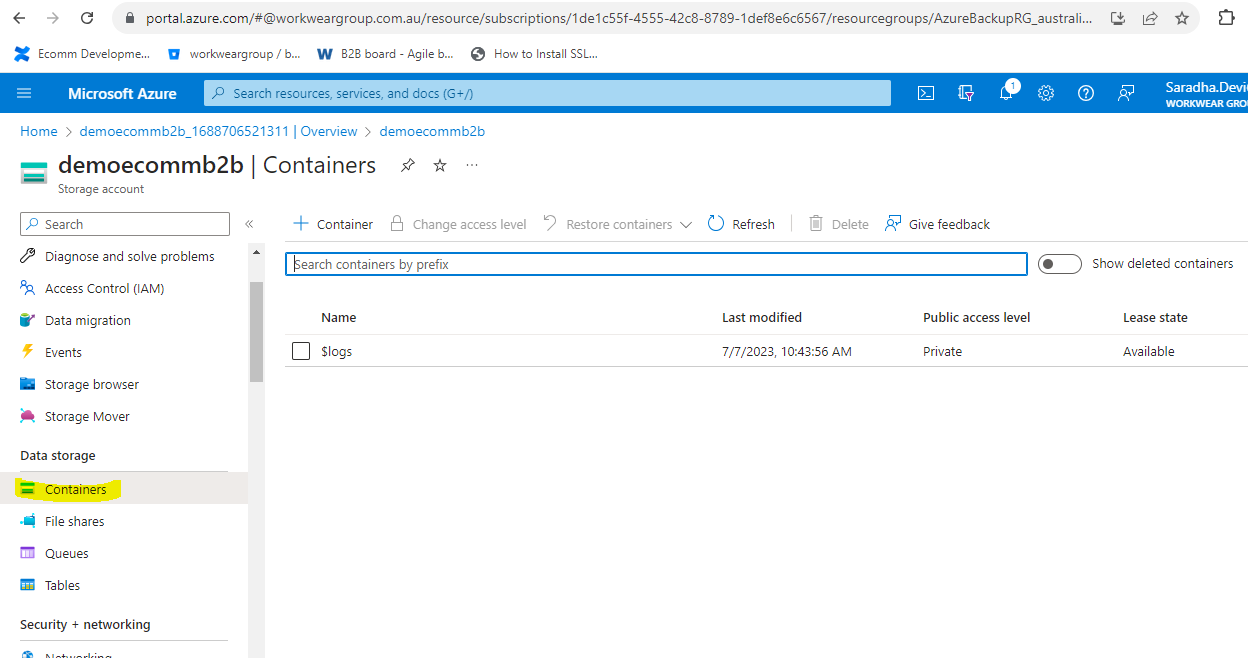Click the demoecommb2b breadcrumb link
This screenshot has width=1248, height=658.
pyautogui.click(x=432, y=131)
